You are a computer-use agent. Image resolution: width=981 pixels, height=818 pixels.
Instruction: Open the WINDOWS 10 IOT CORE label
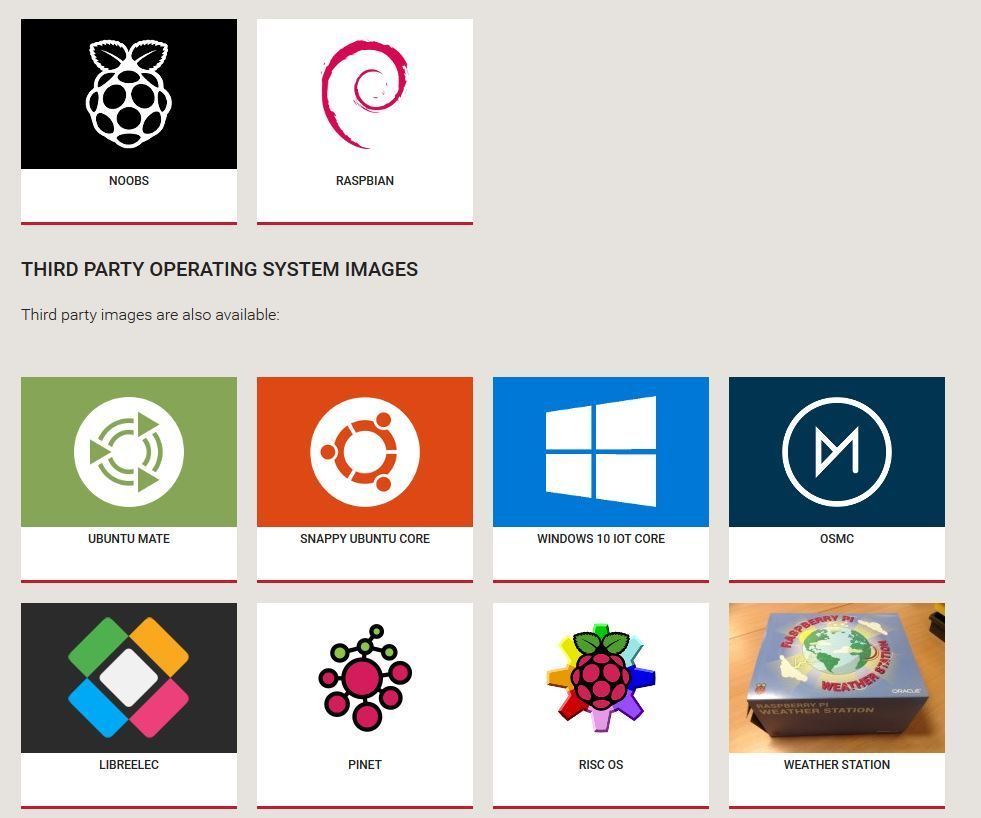click(x=600, y=538)
